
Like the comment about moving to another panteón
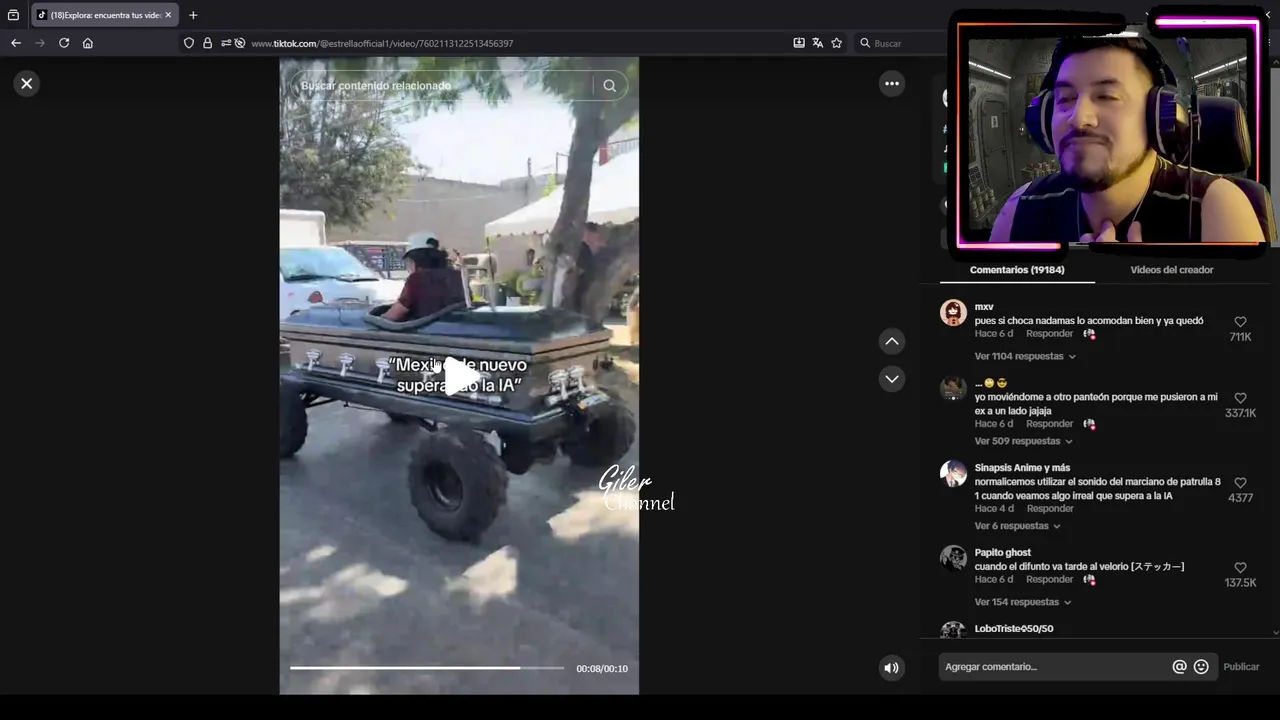pos(1240,398)
